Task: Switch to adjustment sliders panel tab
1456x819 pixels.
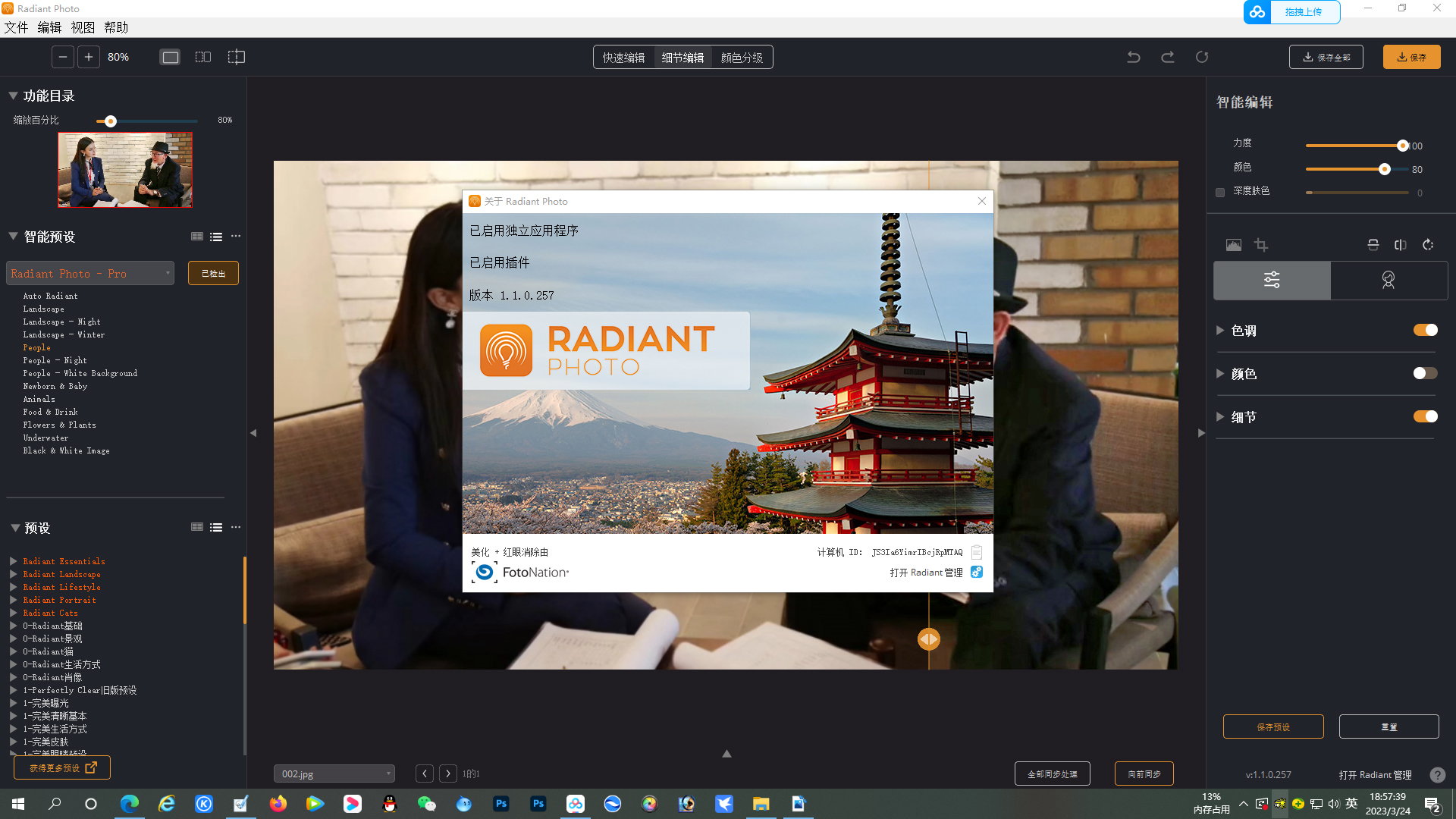Action: (1272, 281)
